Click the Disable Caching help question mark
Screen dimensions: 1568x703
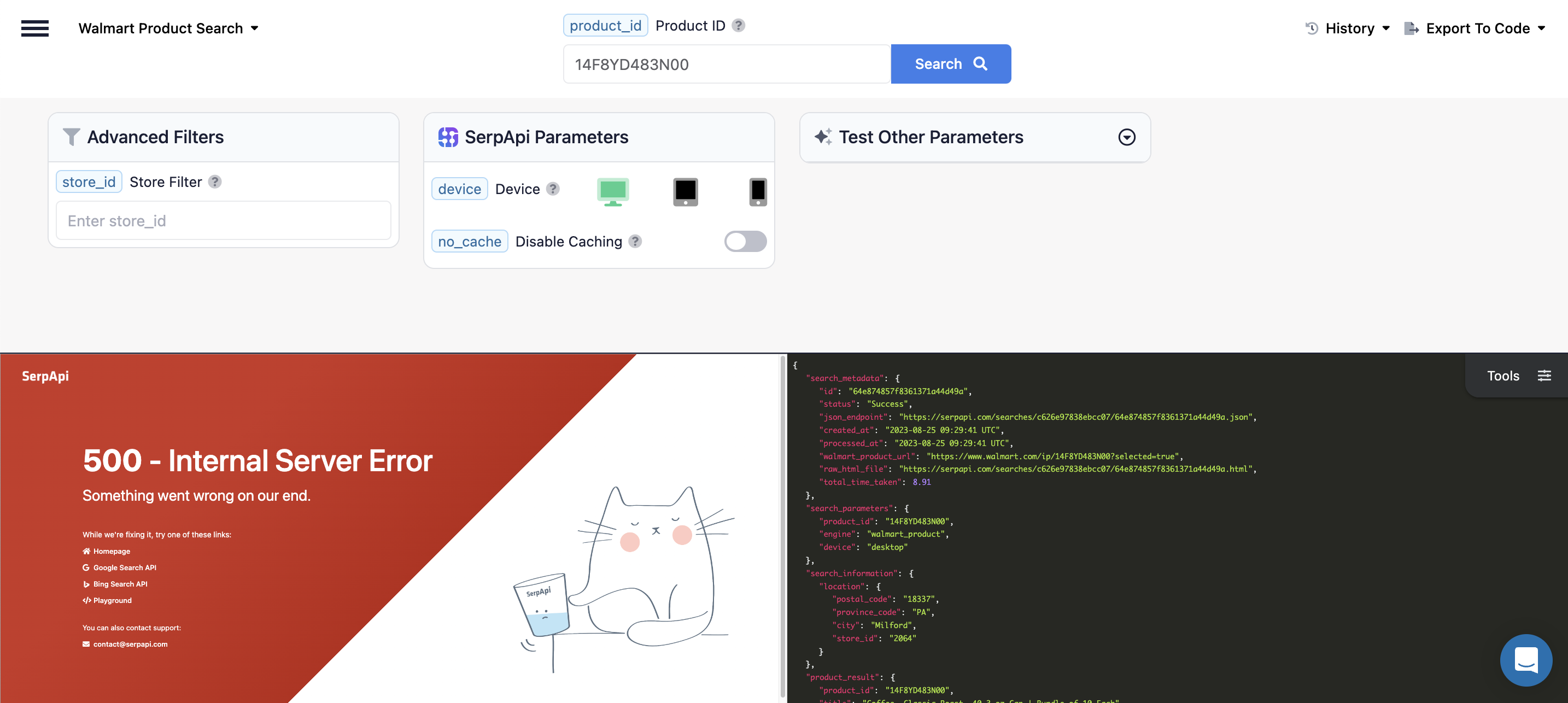click(x=635, y=242)
